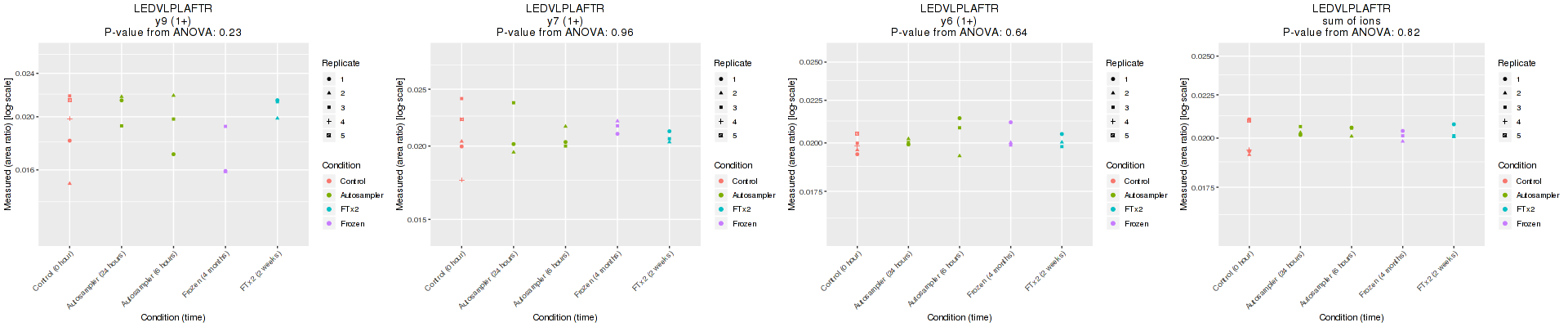Click cyan FTx2 swatch in y6 legend

pos(1113,209)
